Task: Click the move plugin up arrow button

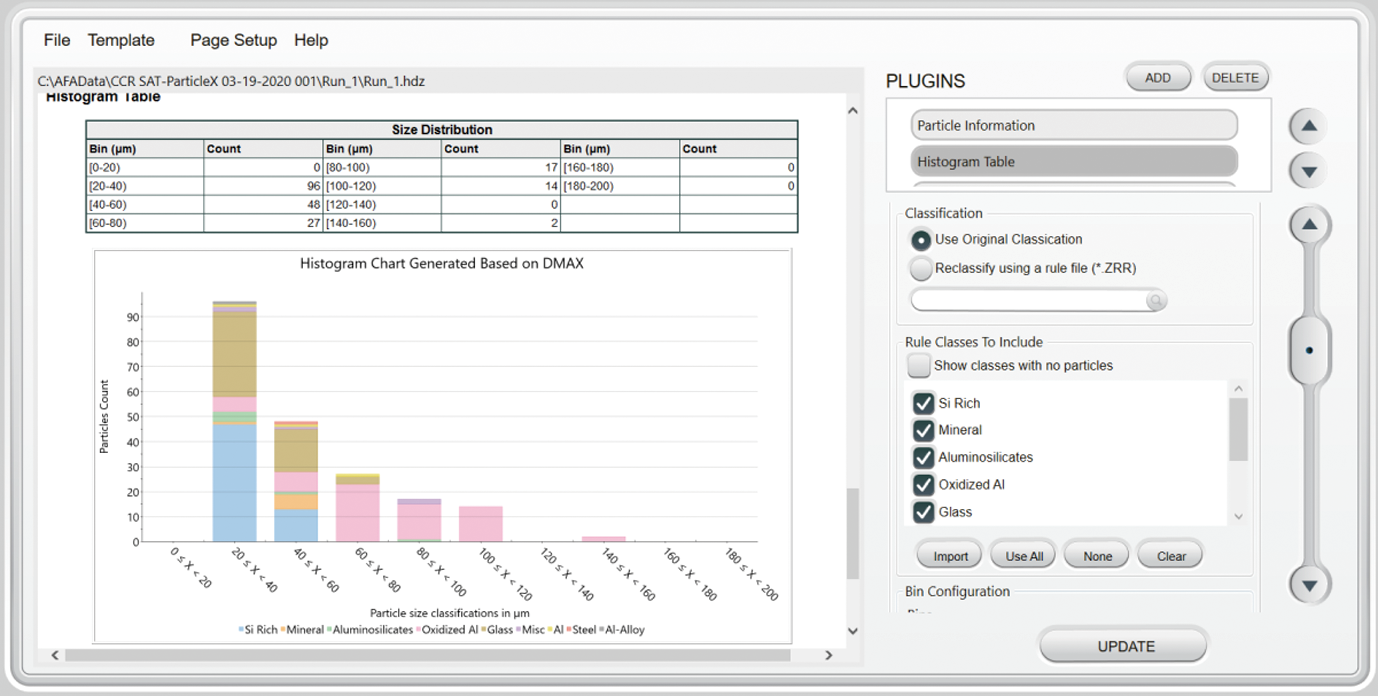Action: click(1308, 127)
